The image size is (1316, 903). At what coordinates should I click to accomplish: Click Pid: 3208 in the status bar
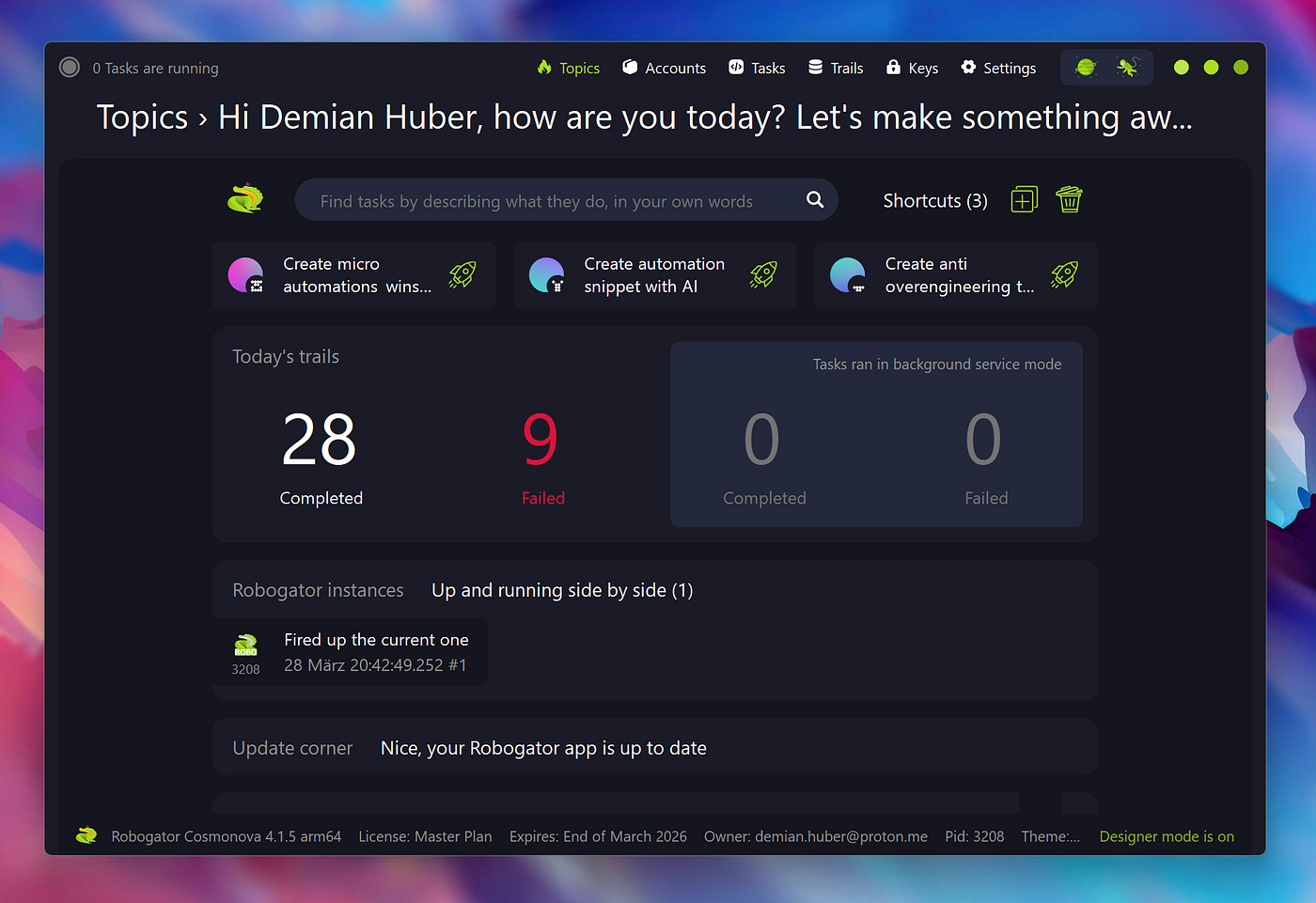click(x=974, y=836)
